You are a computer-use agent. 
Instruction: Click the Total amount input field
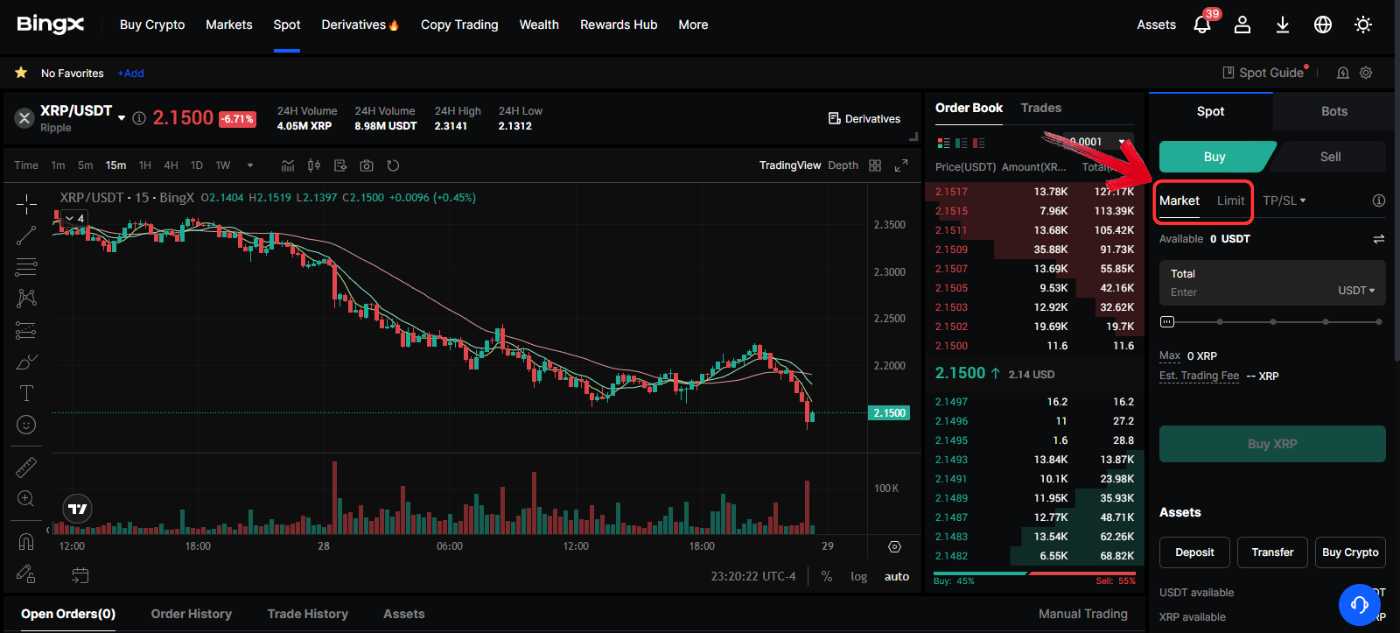click(1272, 283)
